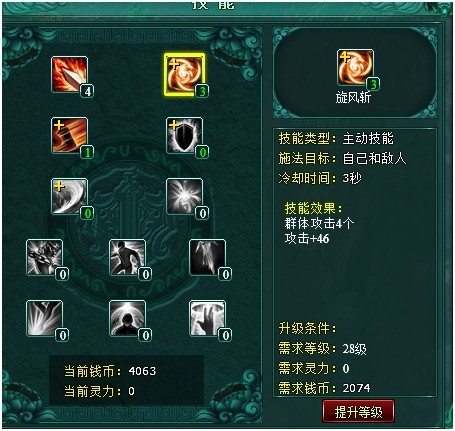Click the 旋风斩 skill preview icon
The height and width of the screenshot is (431, 455).
coord(355,67)
